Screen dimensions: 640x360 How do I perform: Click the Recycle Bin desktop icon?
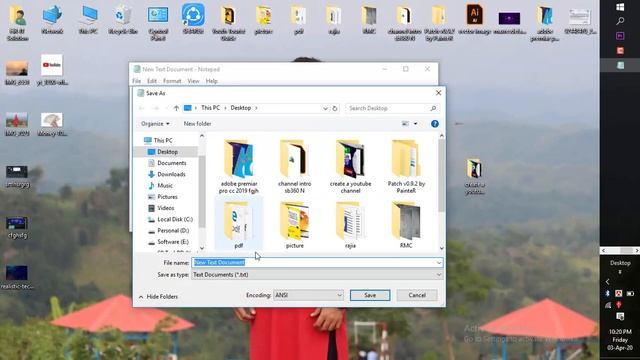(x=122, y=19)
